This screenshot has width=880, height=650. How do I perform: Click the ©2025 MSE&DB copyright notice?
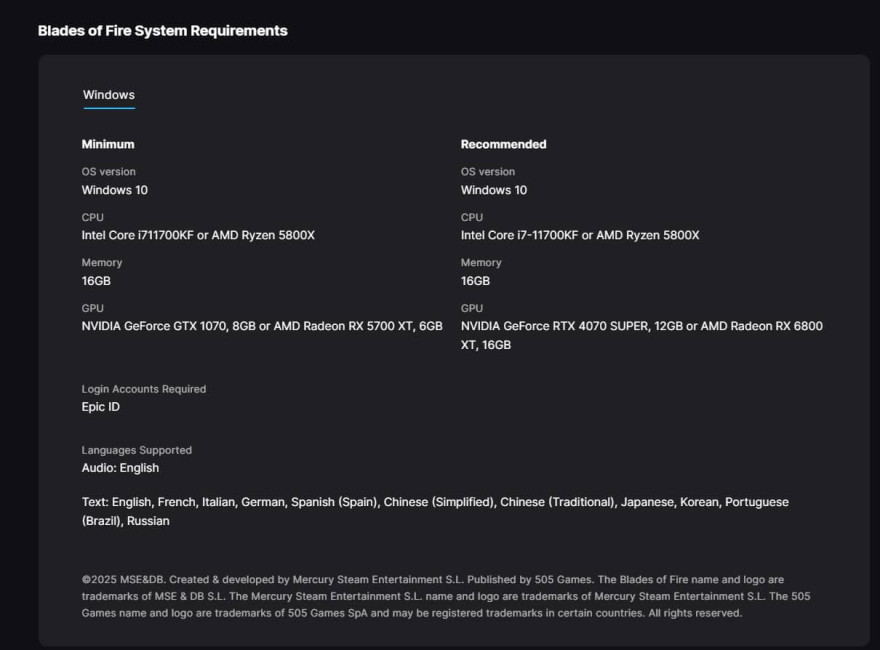click(x=446, y=596)
